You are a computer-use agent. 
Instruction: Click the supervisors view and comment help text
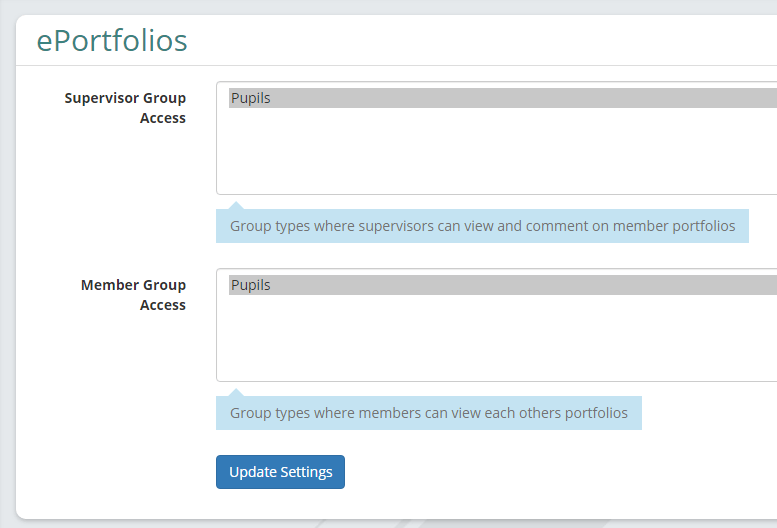[x=482, y=226]
